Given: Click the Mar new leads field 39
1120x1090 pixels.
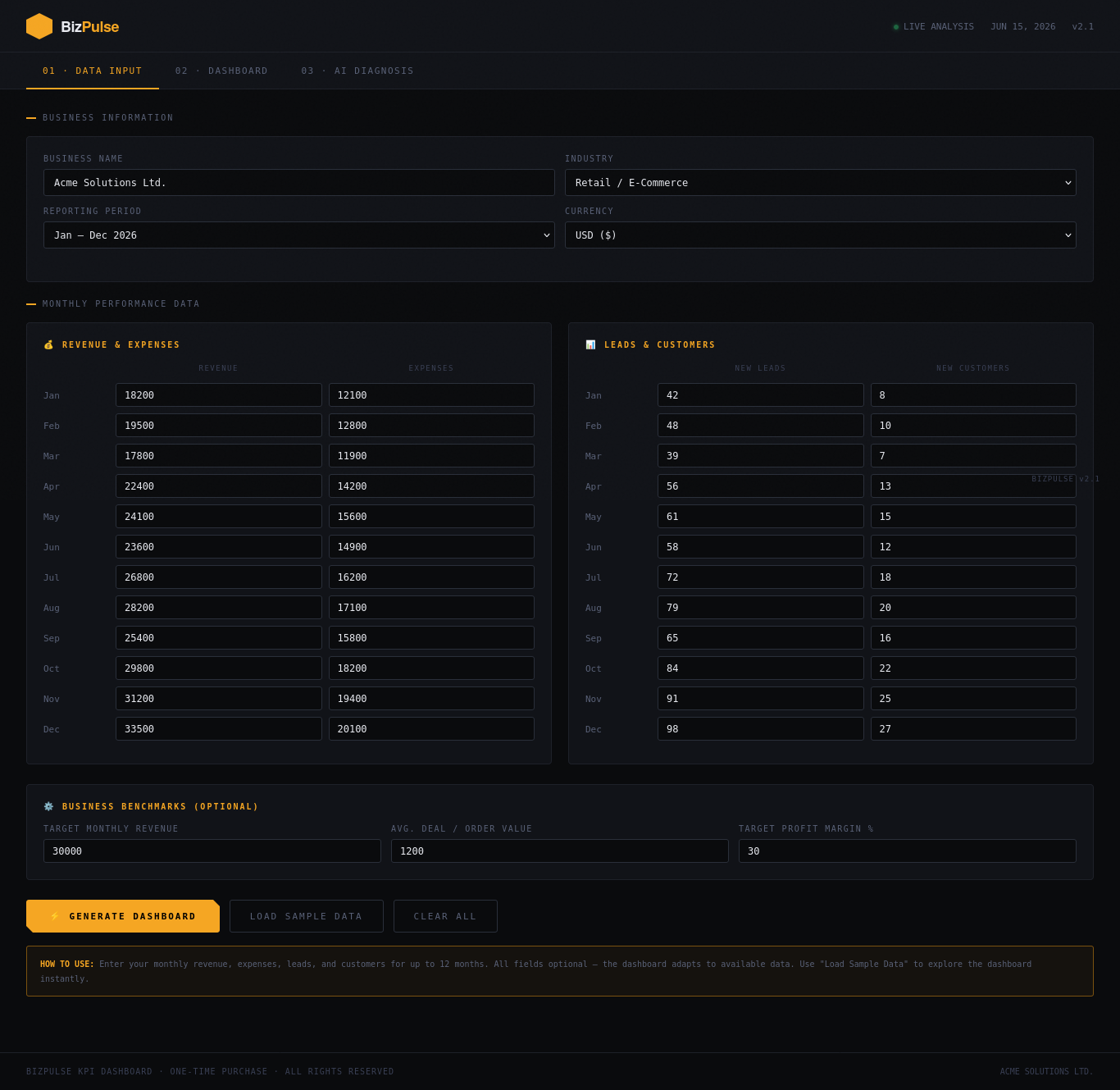Looking at the screenshot, I should pyautogui.click(x=760, y=456).
